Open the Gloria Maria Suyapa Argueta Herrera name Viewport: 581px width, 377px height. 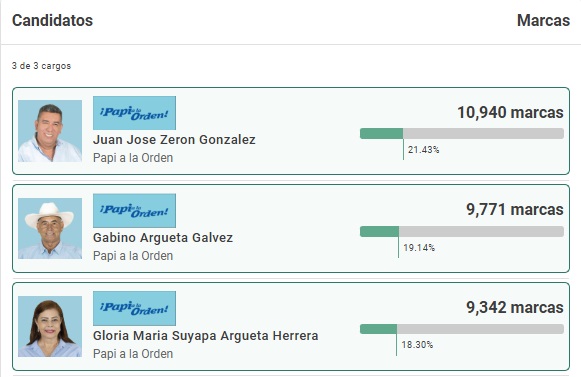pyautogui.click(x=206, y=336)
